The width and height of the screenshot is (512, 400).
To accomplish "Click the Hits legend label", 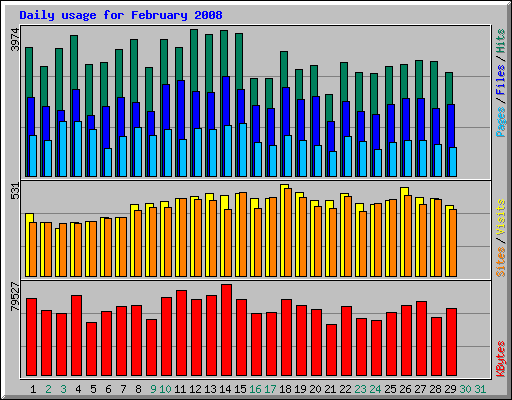I will coord(501,41).
